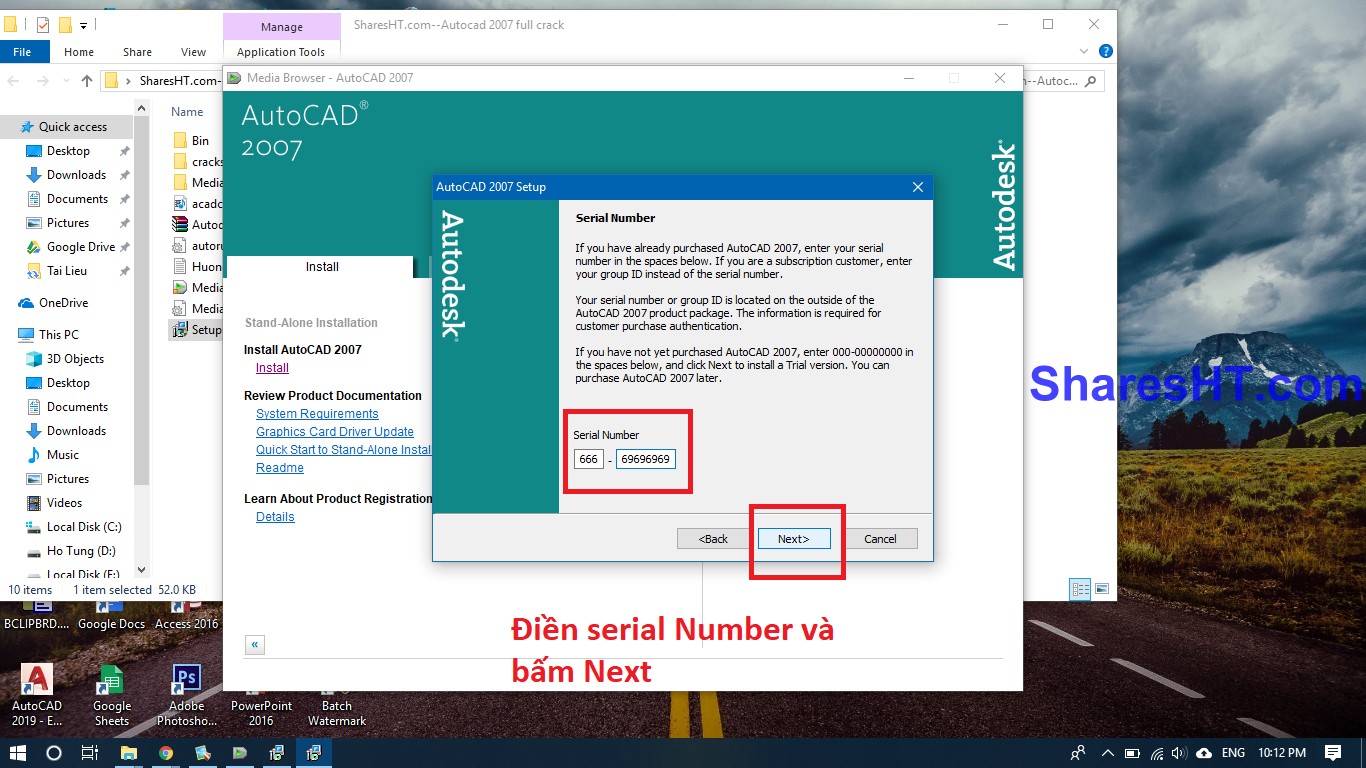Click navigation pane scrollbar down arrow
This screenshot has width=1366, height=768.
tap(141, 570)
